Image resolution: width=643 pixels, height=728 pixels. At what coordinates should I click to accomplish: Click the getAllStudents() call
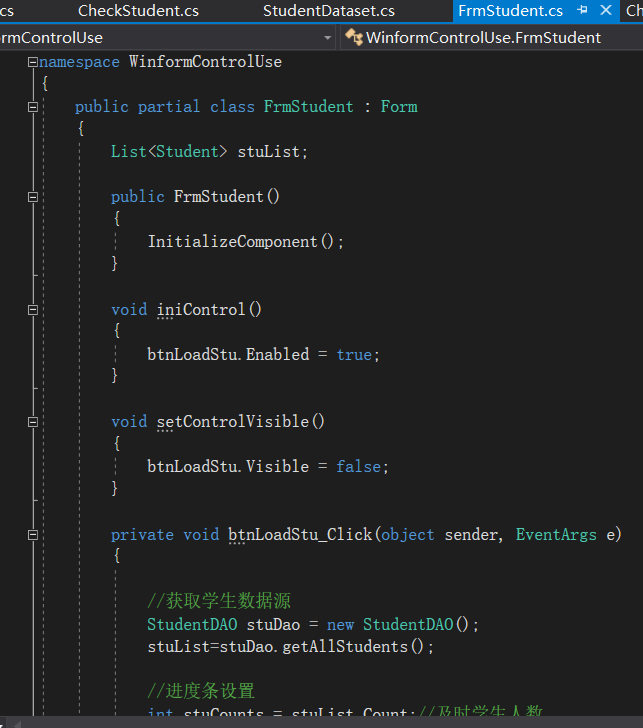(x=357, y=647)
